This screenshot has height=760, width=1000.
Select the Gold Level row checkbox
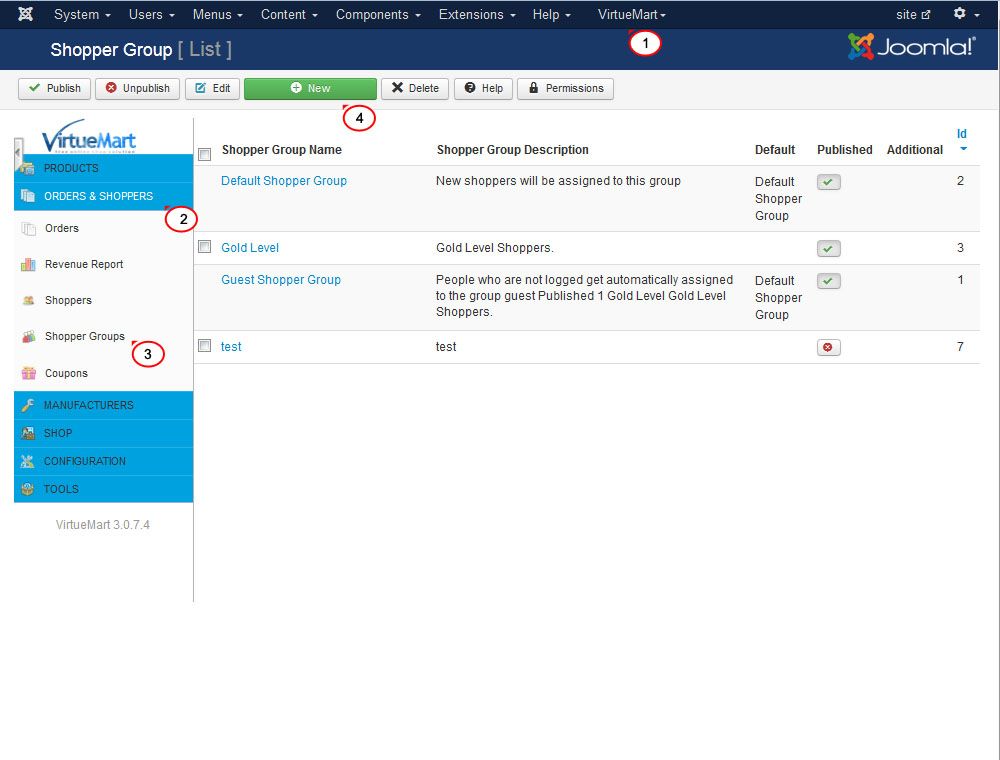tap(205, 247)
